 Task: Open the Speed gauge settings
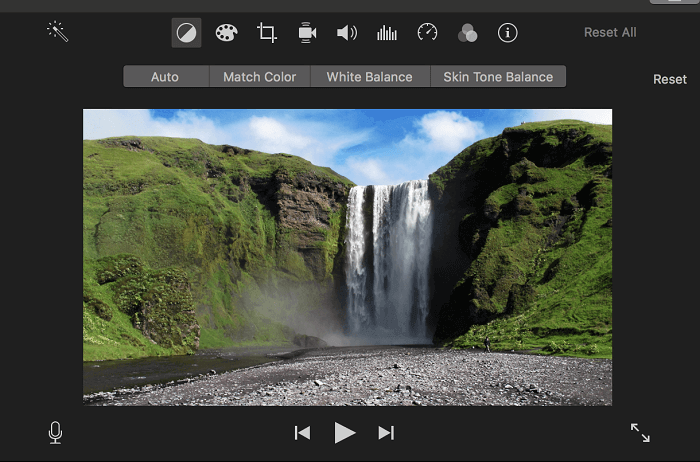tap(427, 33)
